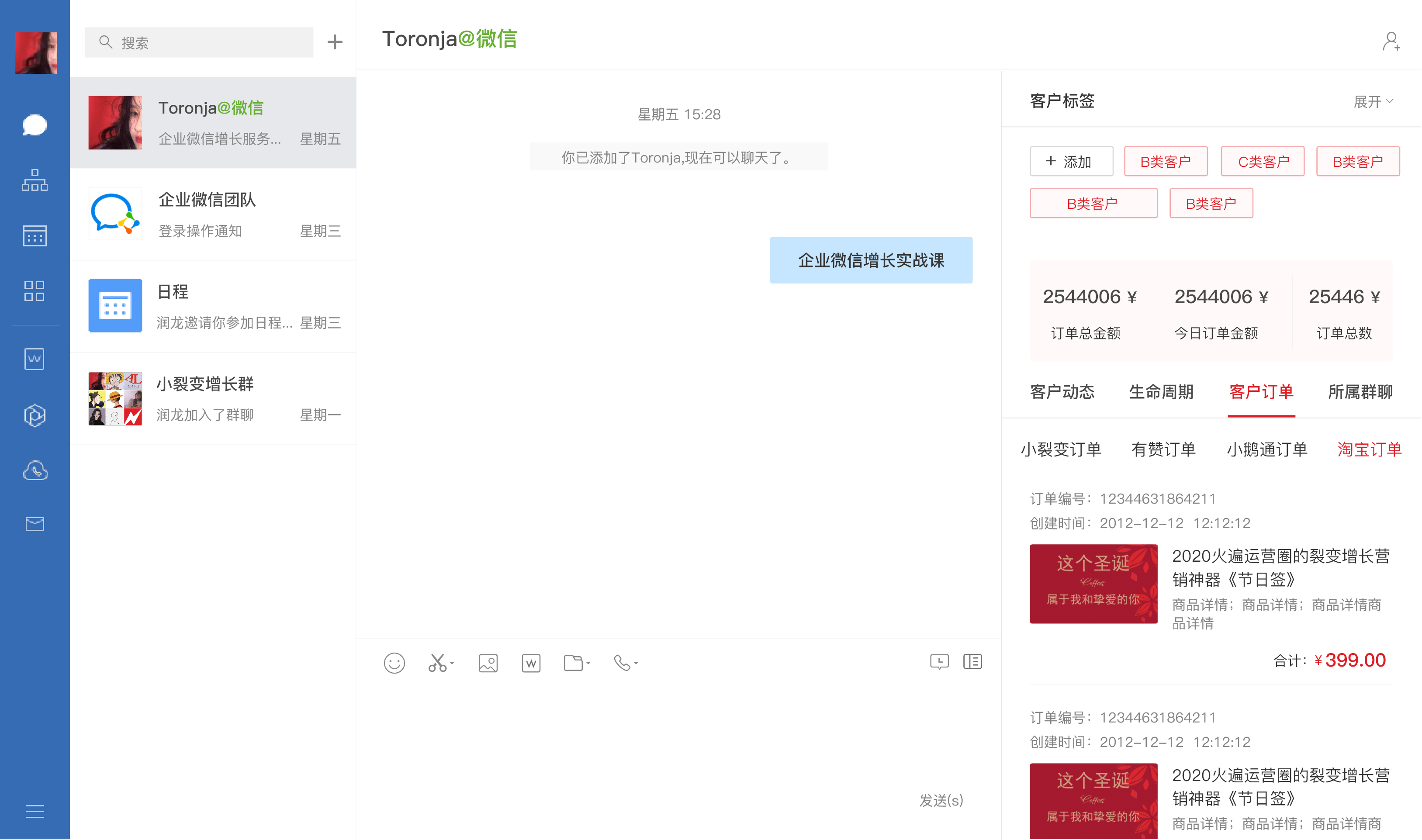Open the screenshot options dropdown arrow
Screen dimensions: 1422x840
click(452, 664)
